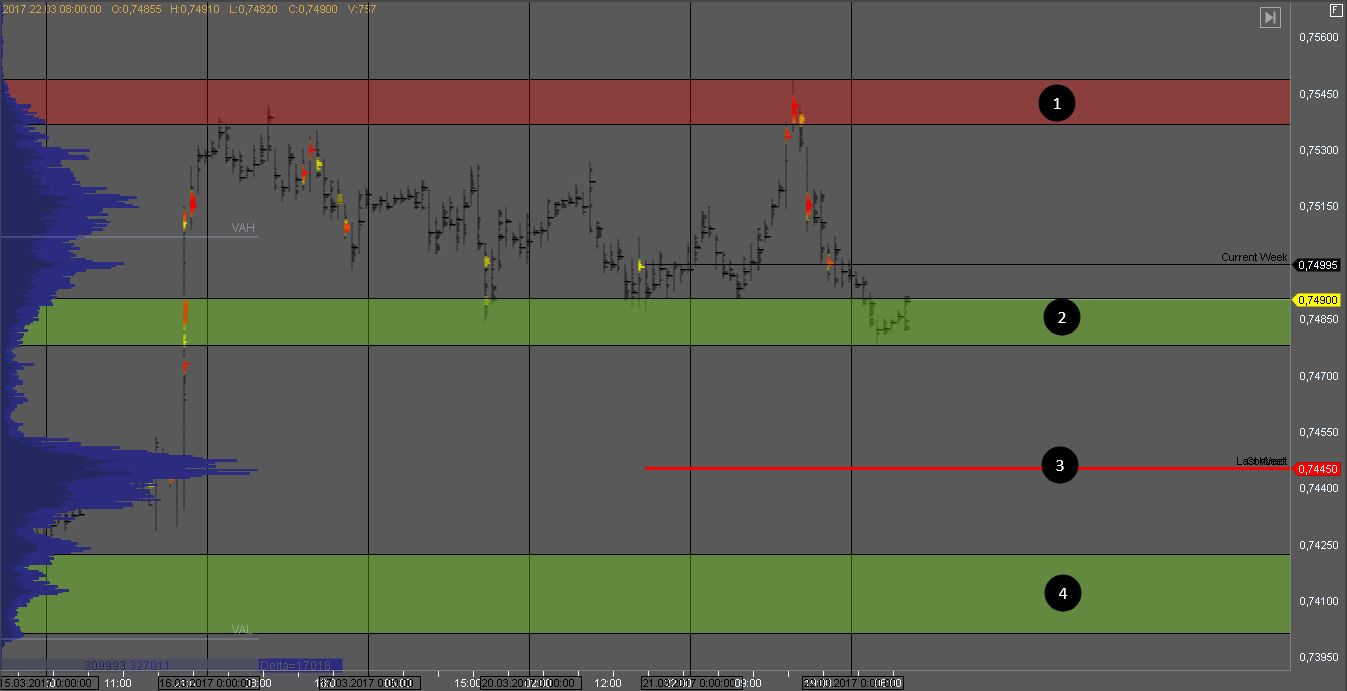1347x691 pixels.
Task: Click the 0,75600 price axis label
Action: coord(1317,38)
